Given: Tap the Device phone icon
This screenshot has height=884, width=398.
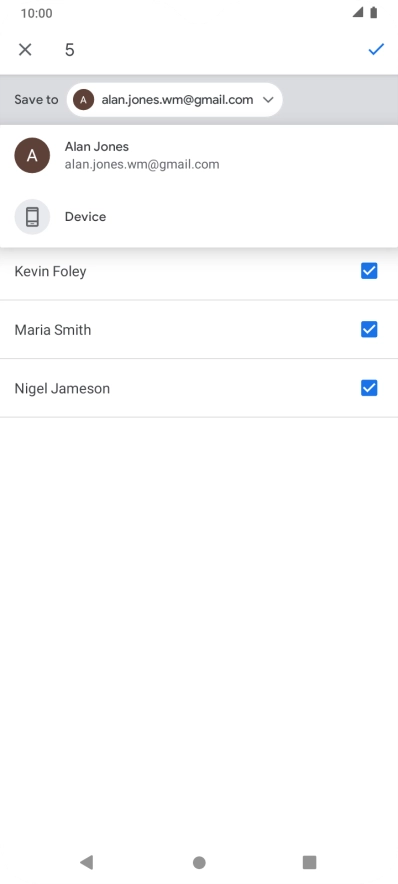Looking at the screenshot, I should point(32,216).
